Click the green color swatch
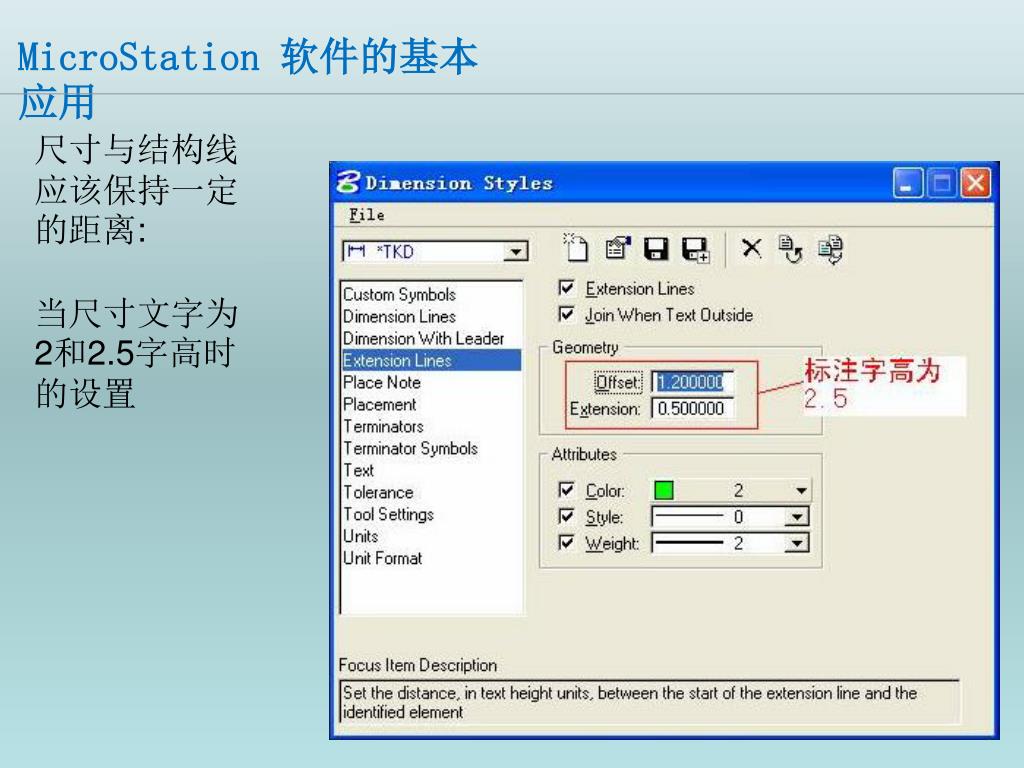The height and width of the screenshot is (768, 1024). (664, 490)
